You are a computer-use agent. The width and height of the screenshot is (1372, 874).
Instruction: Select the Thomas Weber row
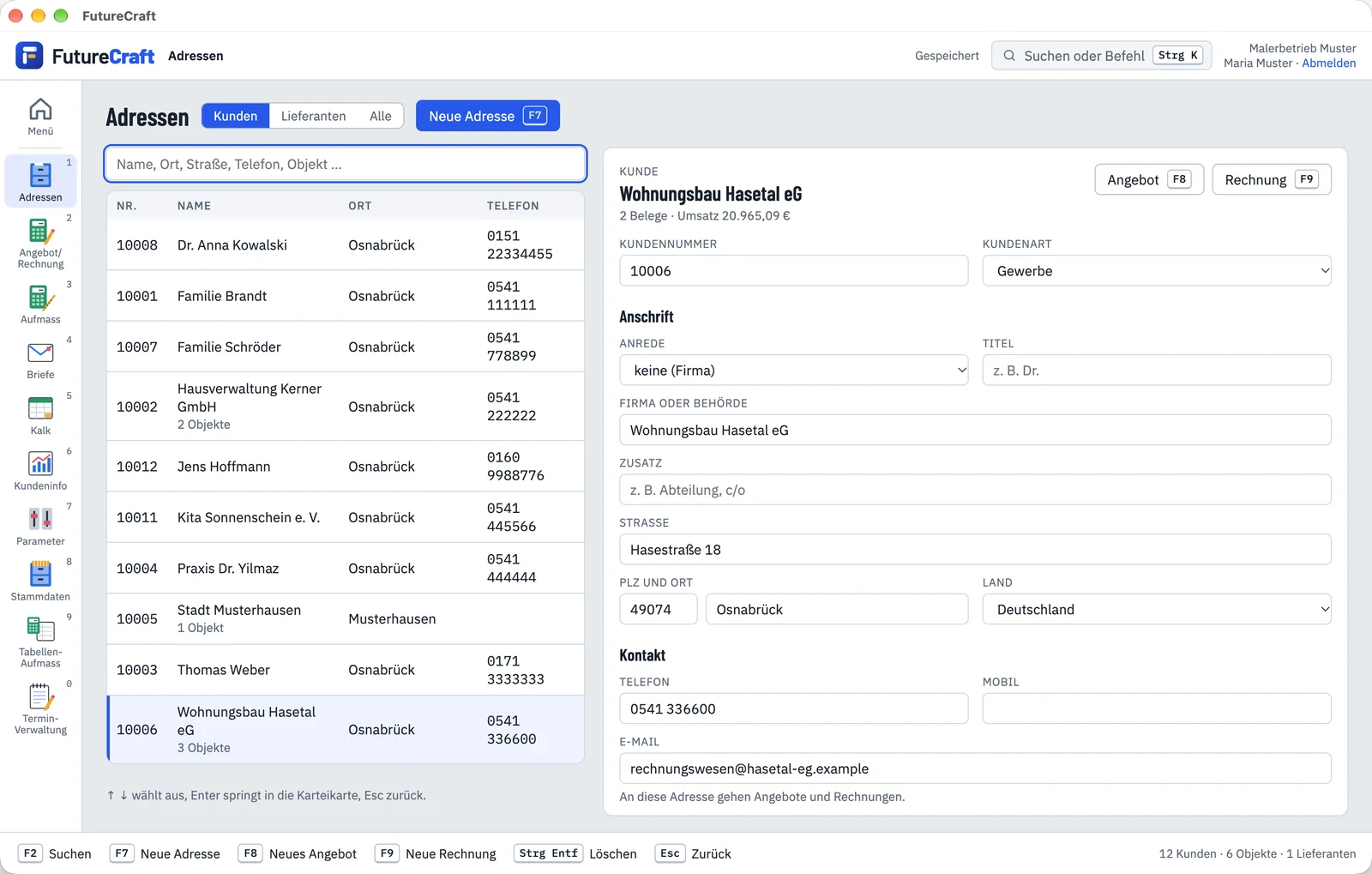(346, 670)
